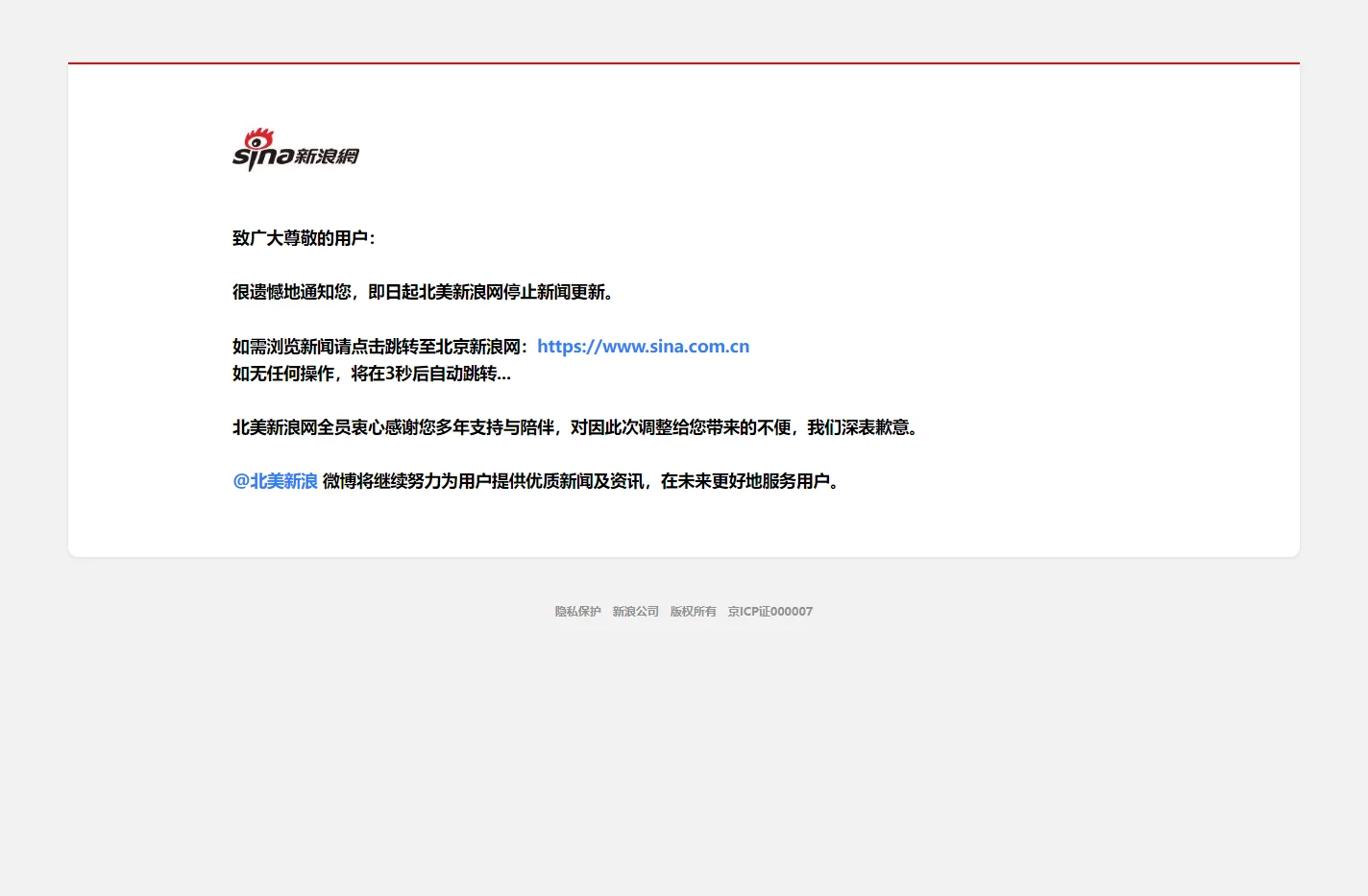Open the 版权所有 footer link
Image resolution: width=1368 pixels, height=896 pixels.
click(x=694, y=612)
